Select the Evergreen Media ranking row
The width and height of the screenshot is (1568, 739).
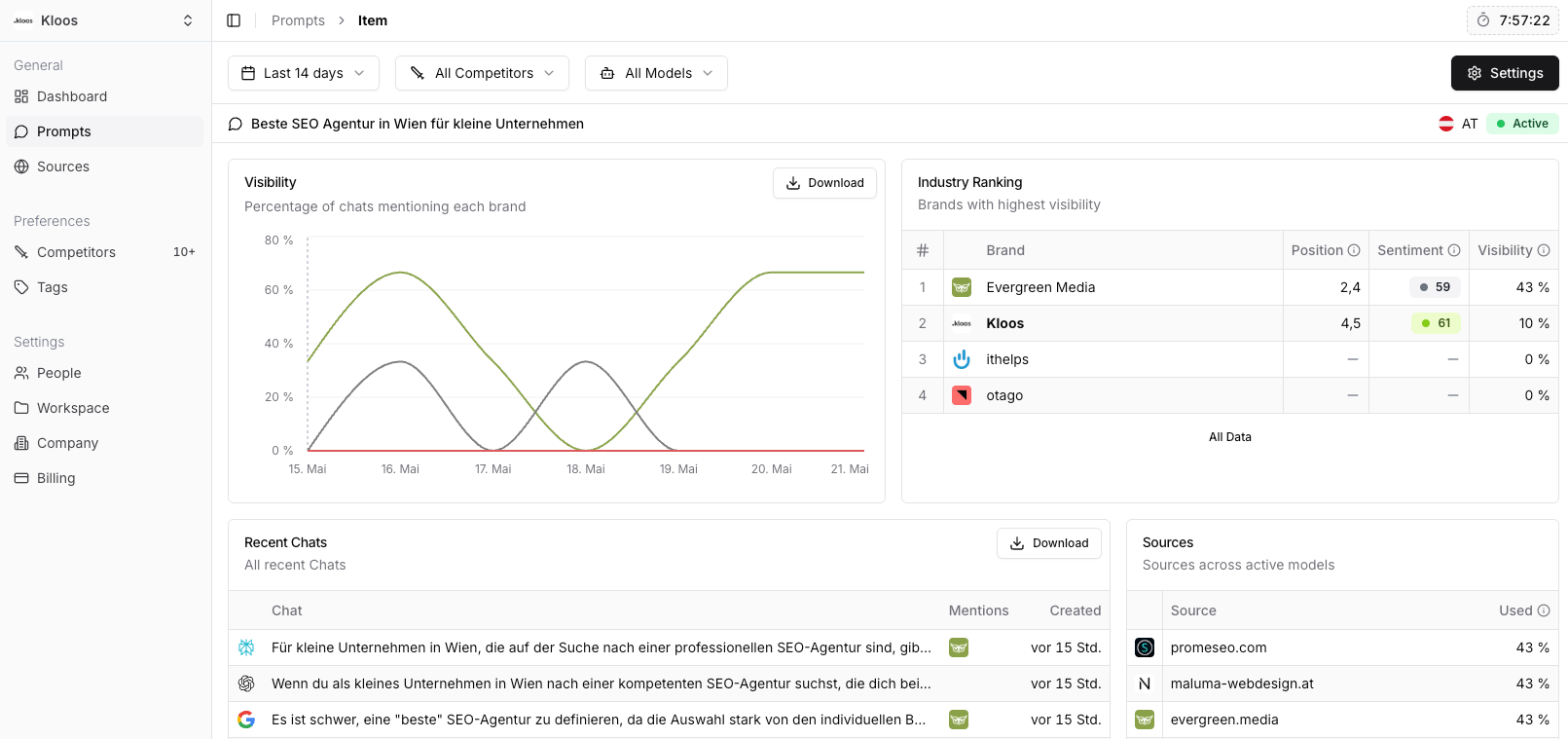pos(1230,287)
